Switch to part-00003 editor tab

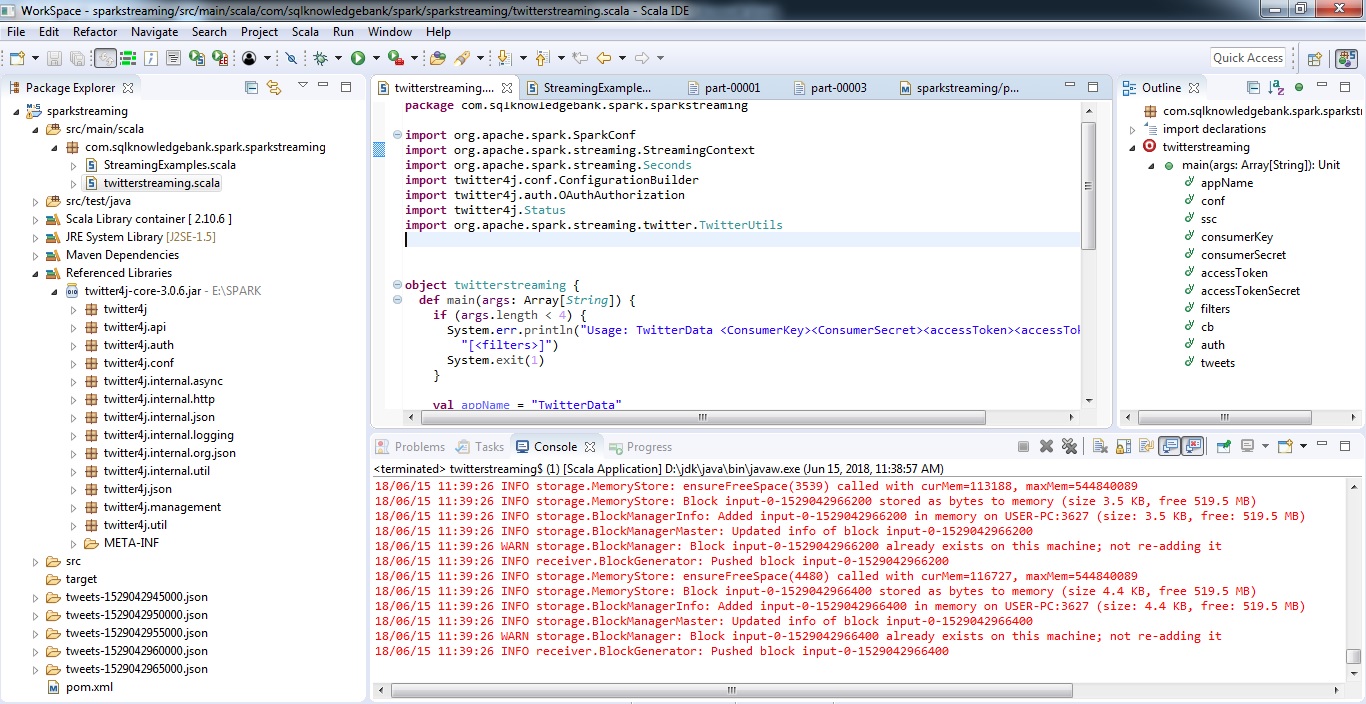tap(830, 87)
